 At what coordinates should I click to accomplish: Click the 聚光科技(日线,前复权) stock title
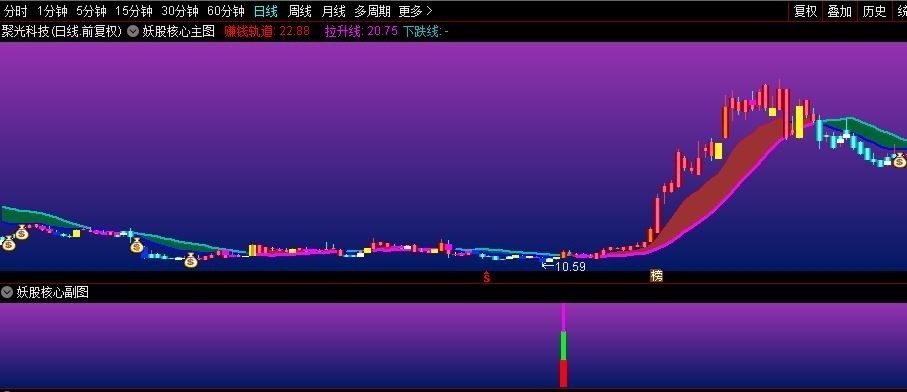click(62, 32)
